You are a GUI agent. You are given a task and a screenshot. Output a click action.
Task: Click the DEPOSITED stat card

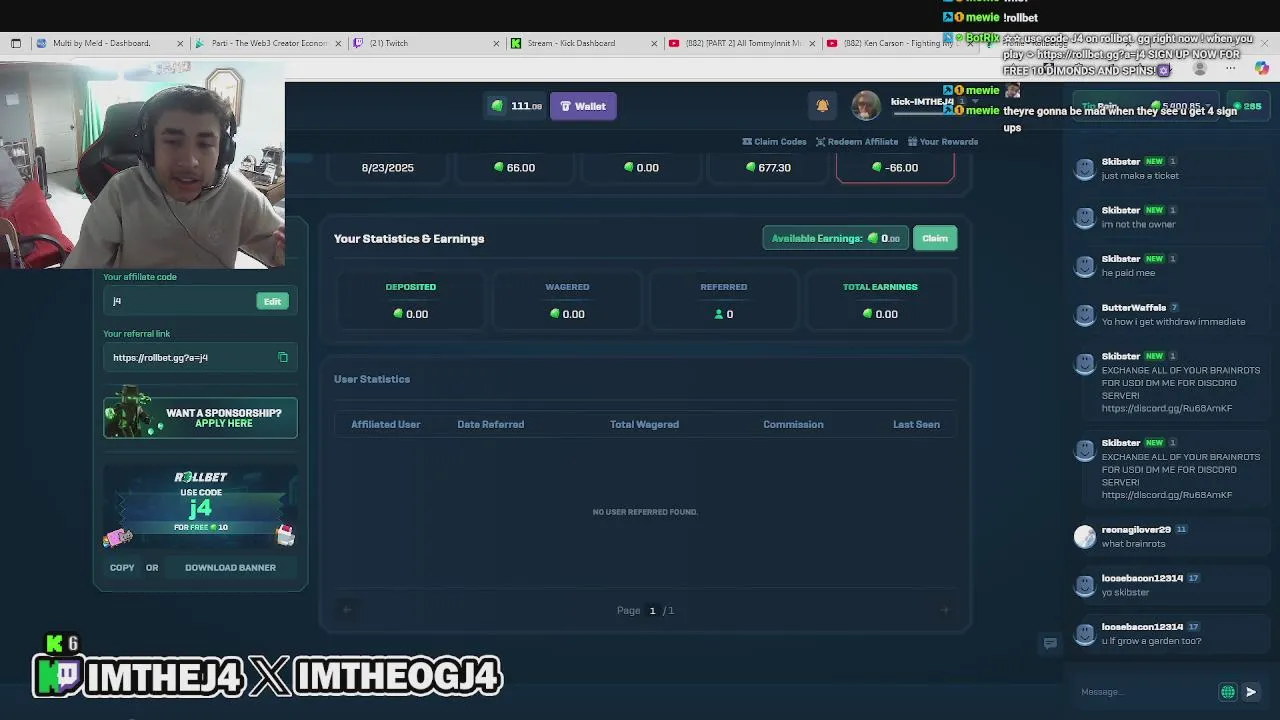[x=411, y=301]
